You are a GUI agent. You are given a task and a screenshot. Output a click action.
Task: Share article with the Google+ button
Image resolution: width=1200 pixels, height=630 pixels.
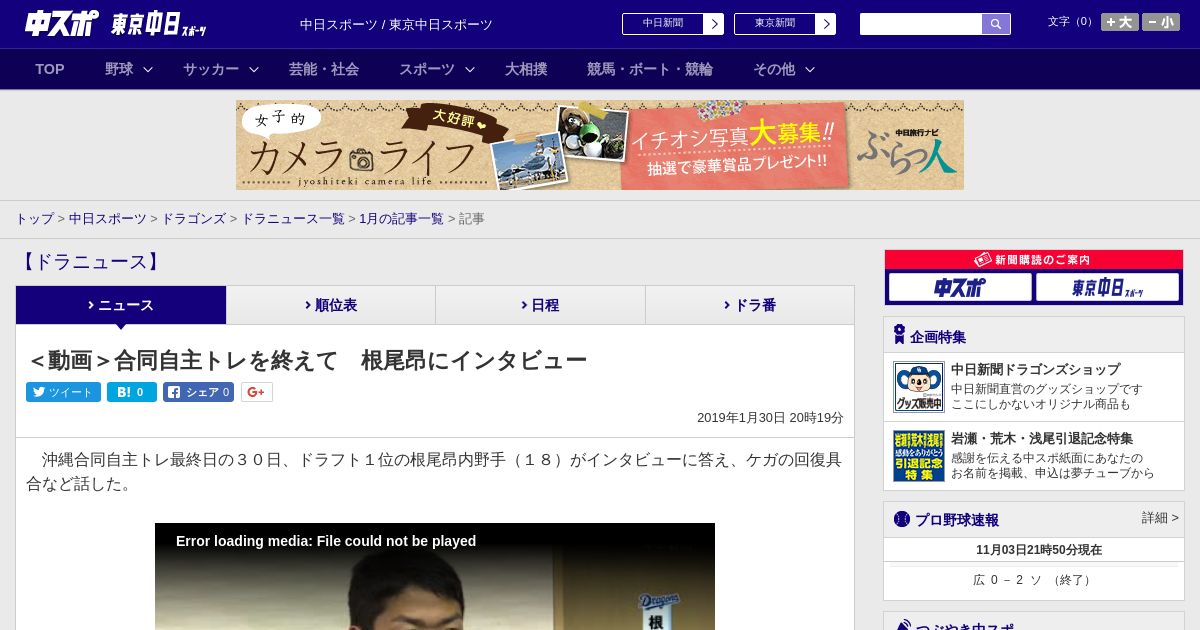coord(257,392)
